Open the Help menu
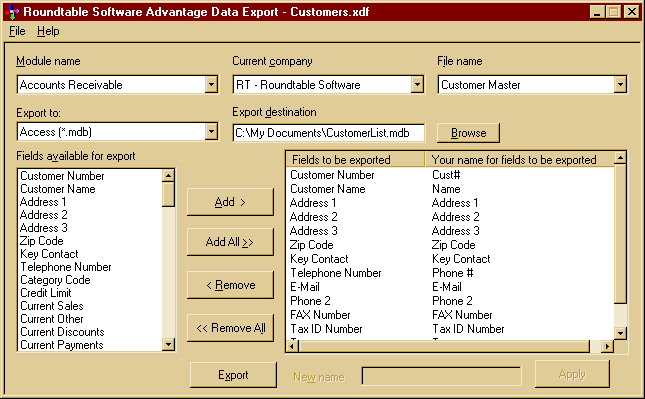Screen dimensions: 645x399 (x=48, y=31)
